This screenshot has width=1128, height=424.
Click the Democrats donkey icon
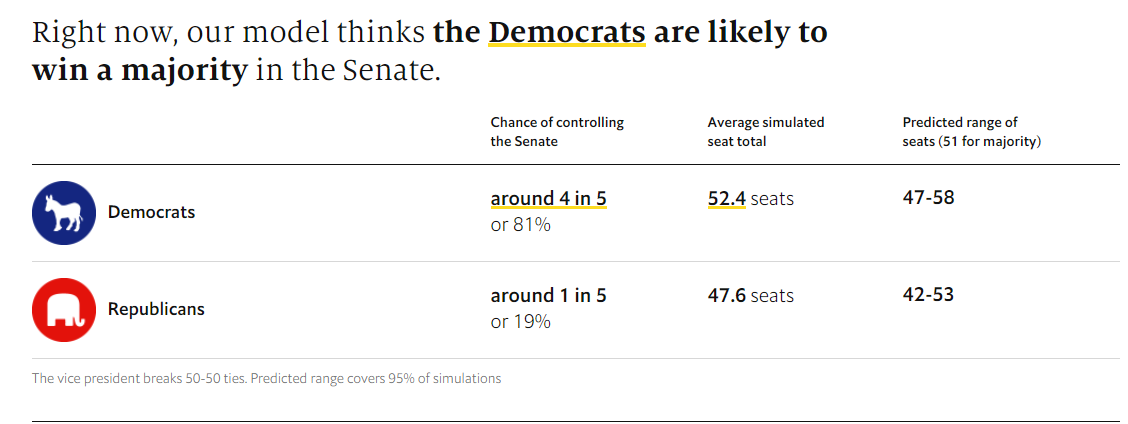(64, 213)
